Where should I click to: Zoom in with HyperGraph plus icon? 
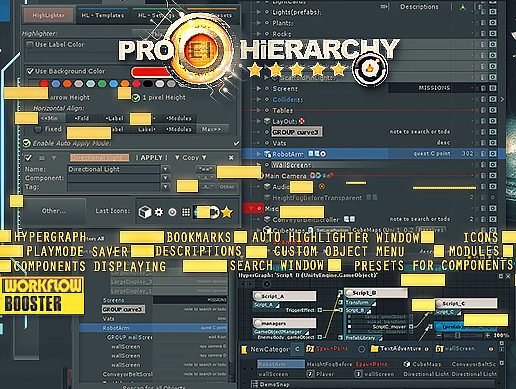[488, 335]
